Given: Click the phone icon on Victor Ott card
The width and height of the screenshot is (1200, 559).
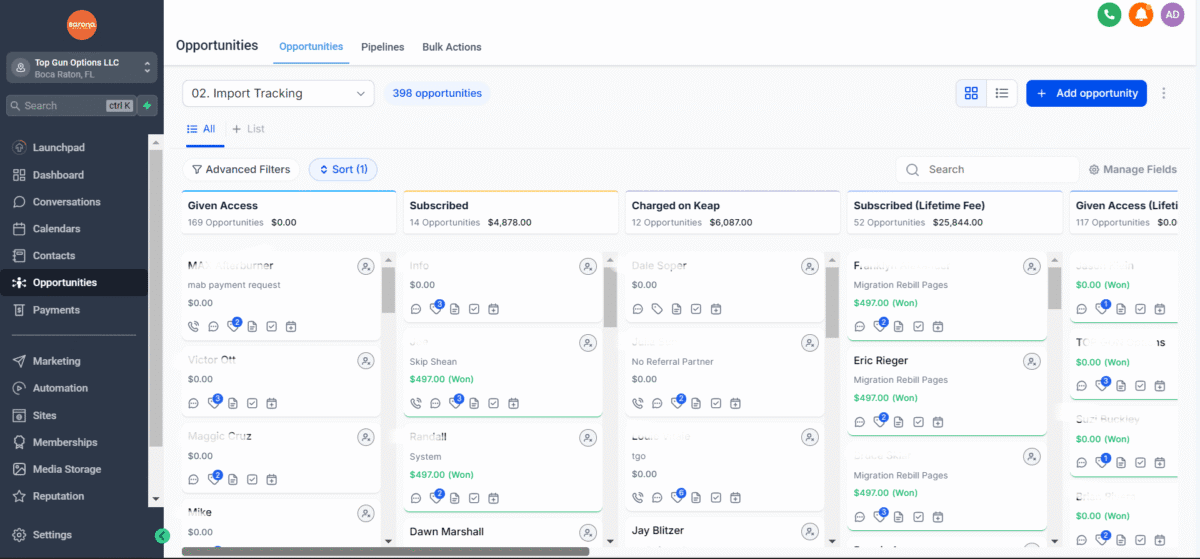Looking at the screenshot, I should tap(194, 403).
